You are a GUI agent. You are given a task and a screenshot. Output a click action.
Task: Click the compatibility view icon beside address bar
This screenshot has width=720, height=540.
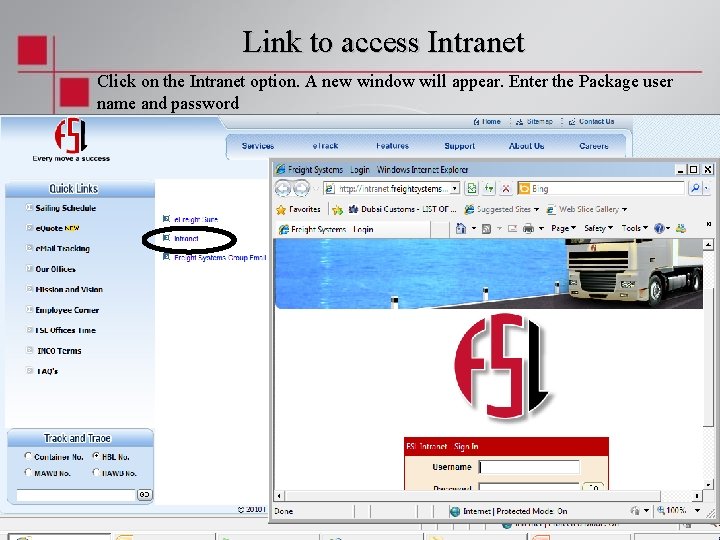pos(472,188)
